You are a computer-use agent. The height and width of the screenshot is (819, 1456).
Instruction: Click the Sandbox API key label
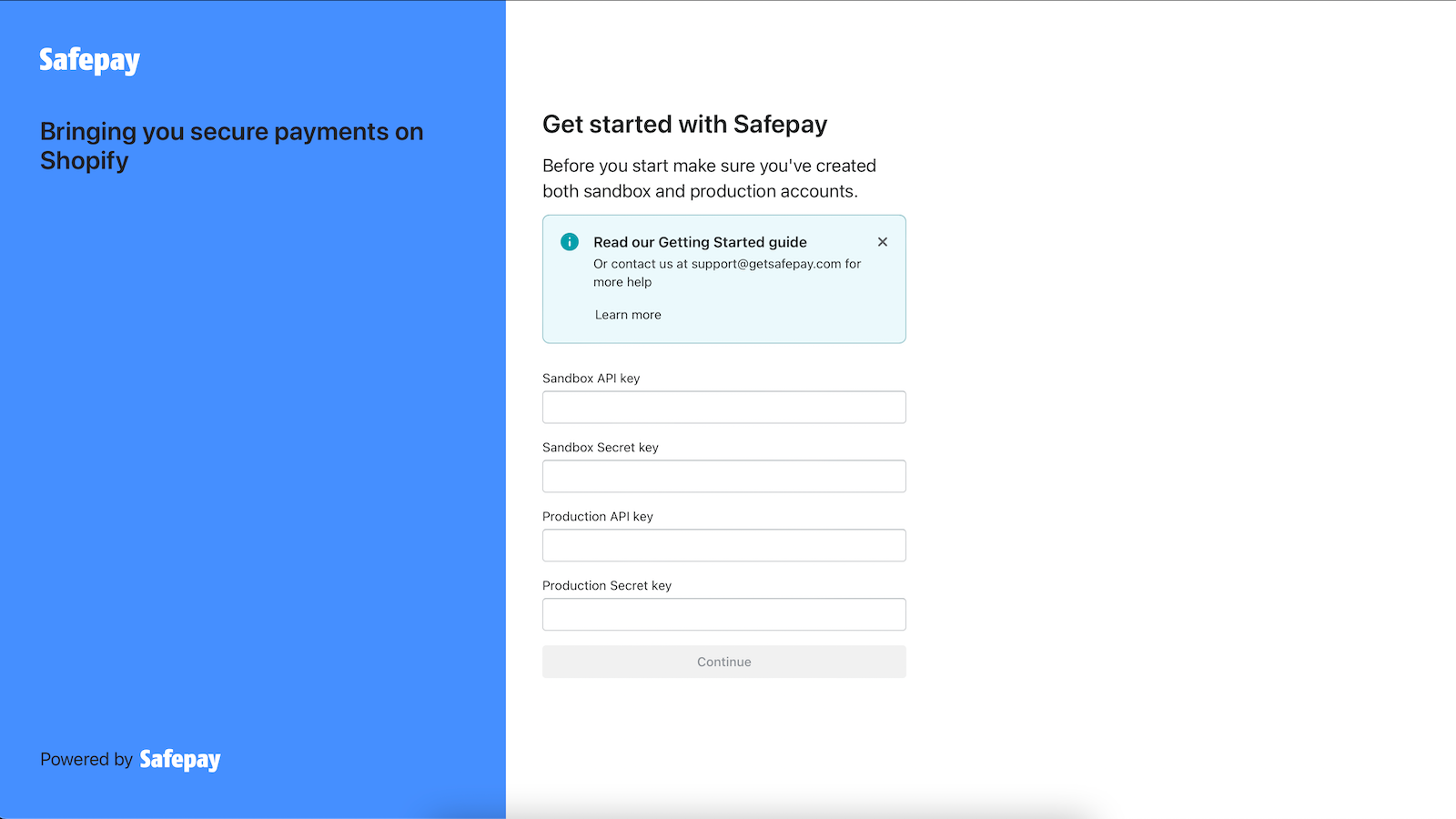[x=591, y=379]
